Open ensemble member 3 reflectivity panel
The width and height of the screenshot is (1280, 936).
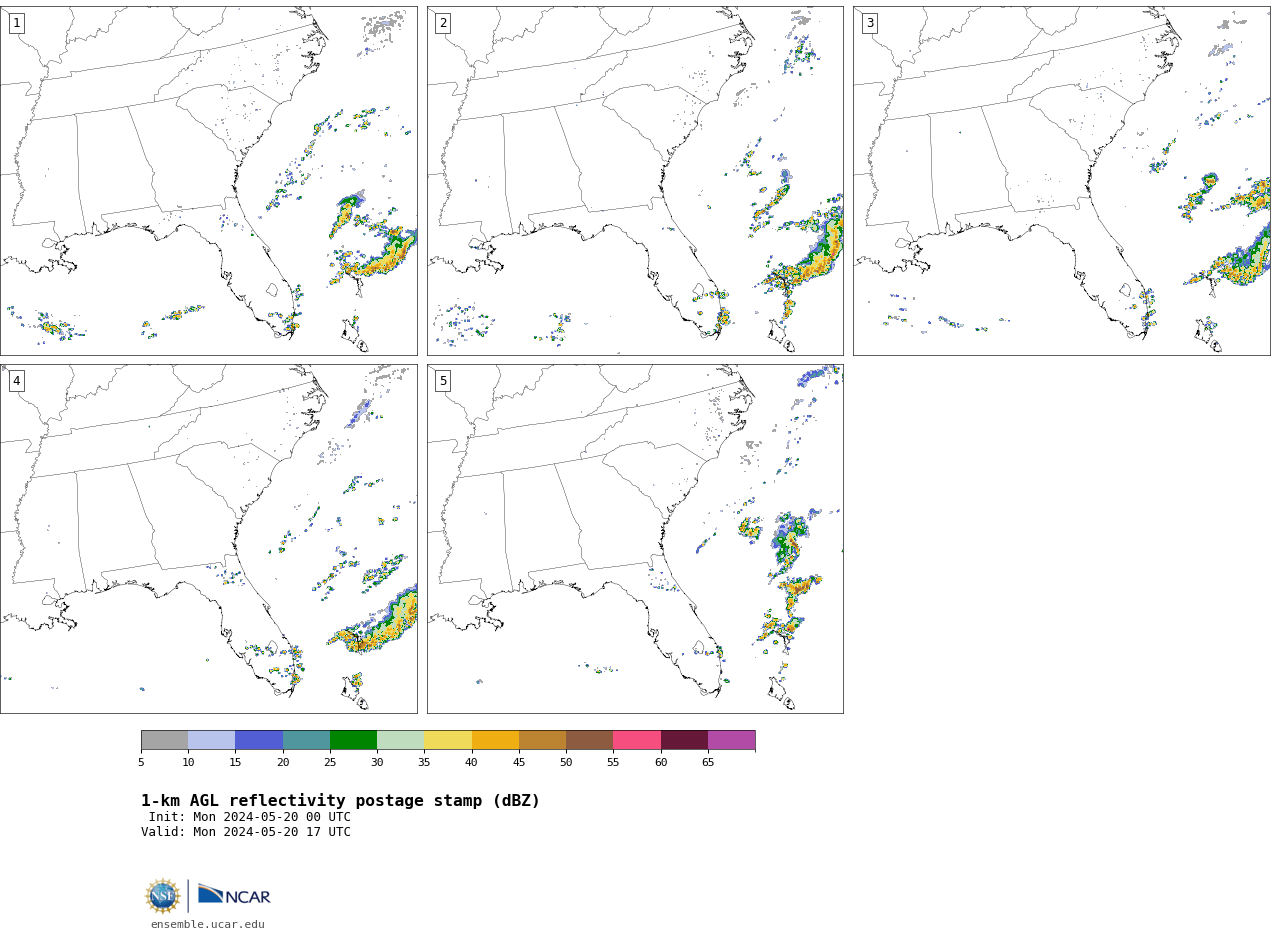tap(1062, 181)
